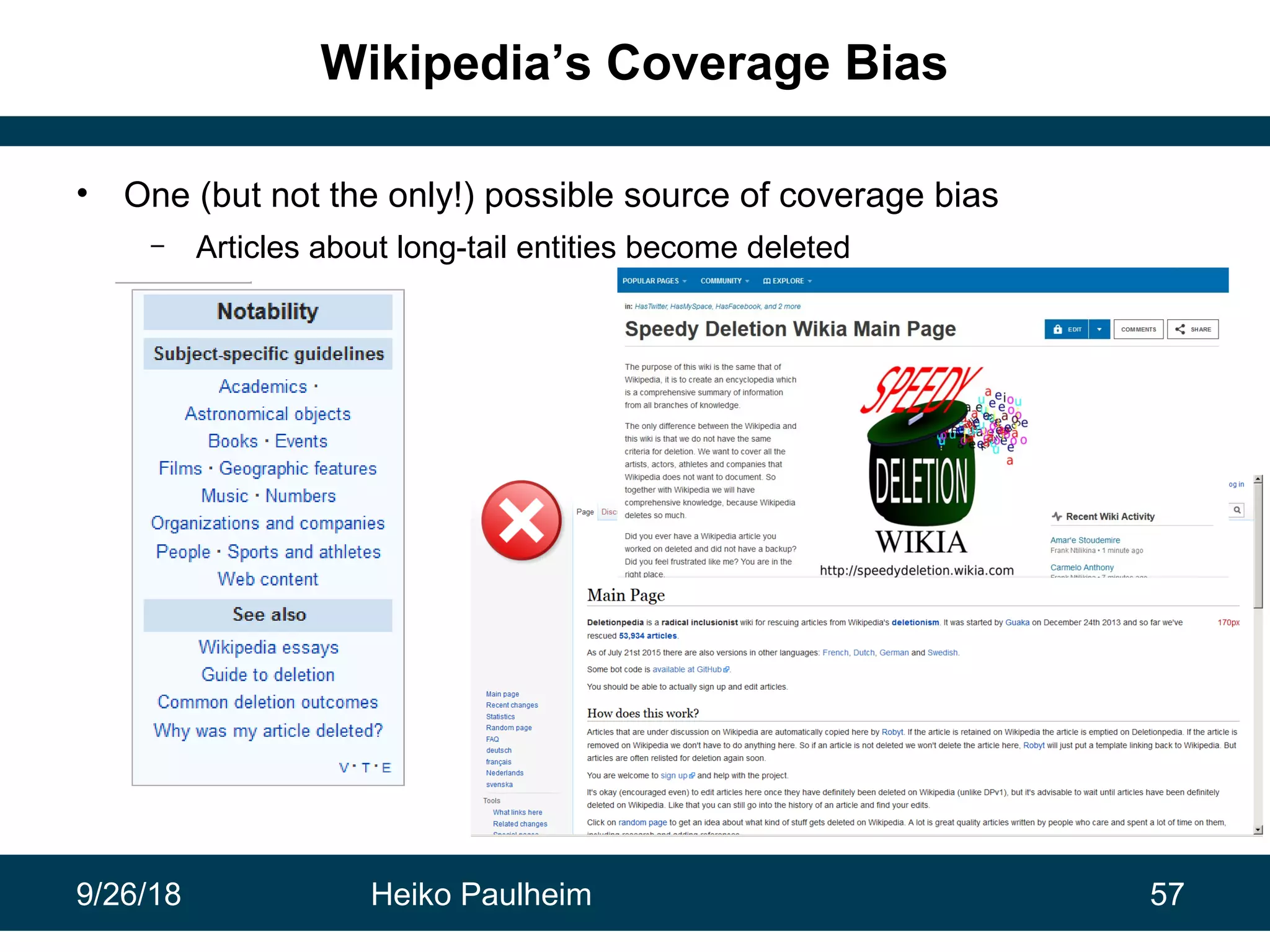Screen dimensions: 1270x952
Task: Open the dropdown arrow next to EDIT
Action: click(x=1099, y=329)
